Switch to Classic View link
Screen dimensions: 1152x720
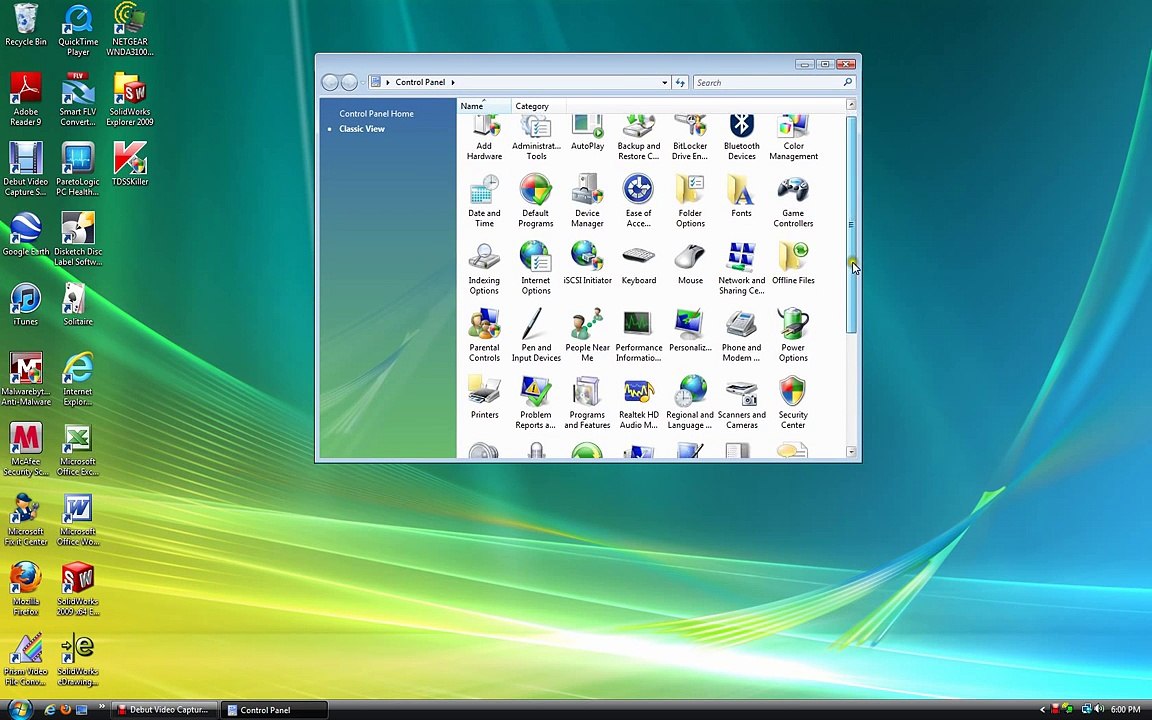tap(362, 129)
